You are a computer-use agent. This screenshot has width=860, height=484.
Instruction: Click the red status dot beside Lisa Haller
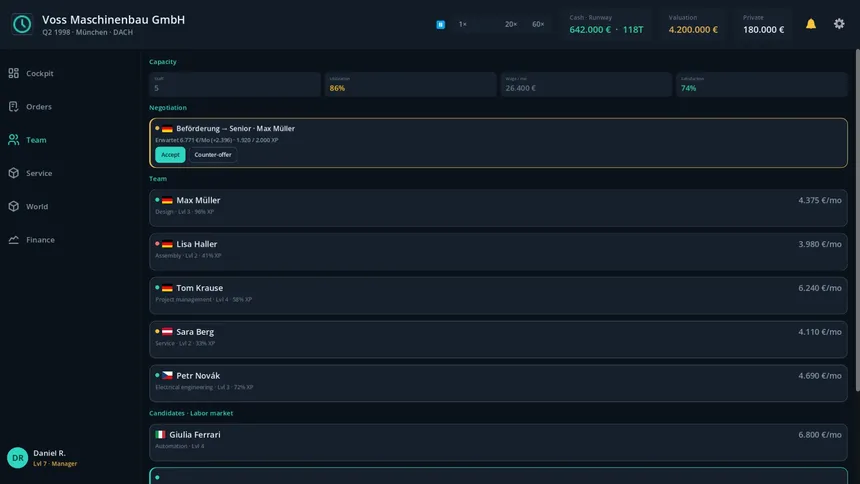click(157, 244)
